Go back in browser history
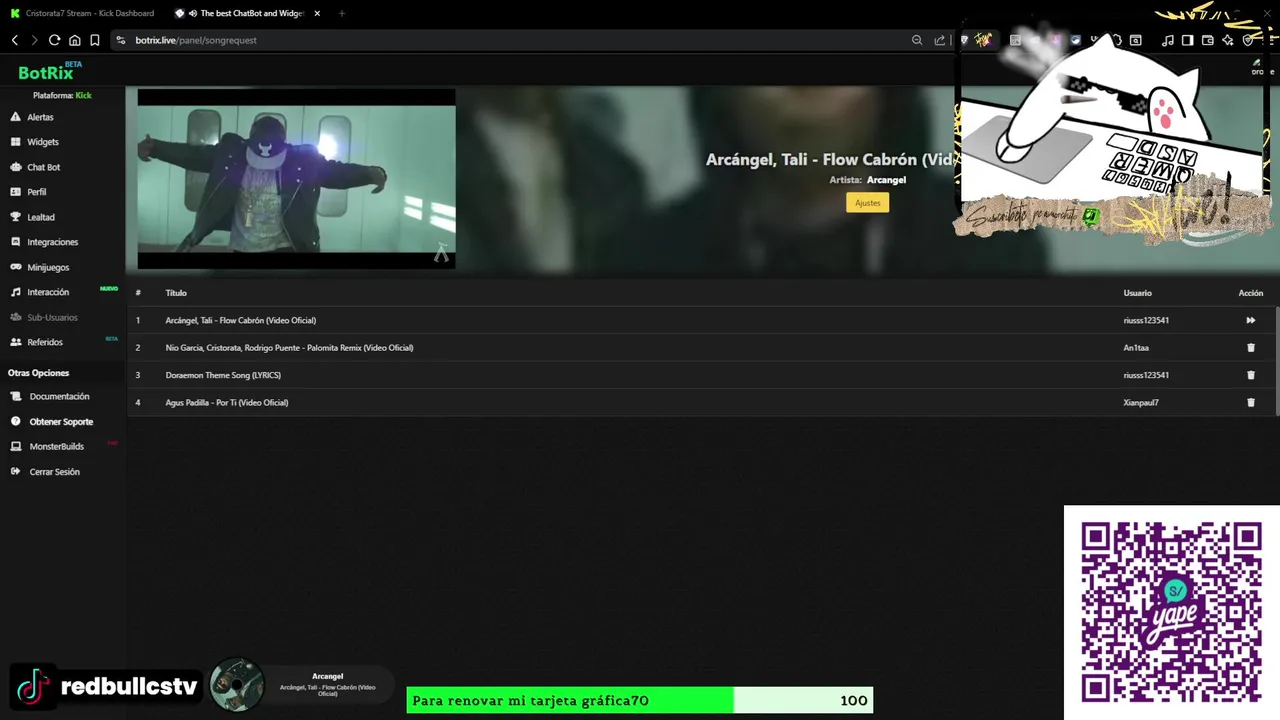This screenshot has width=1280, height=720. [x=15, y=40]
